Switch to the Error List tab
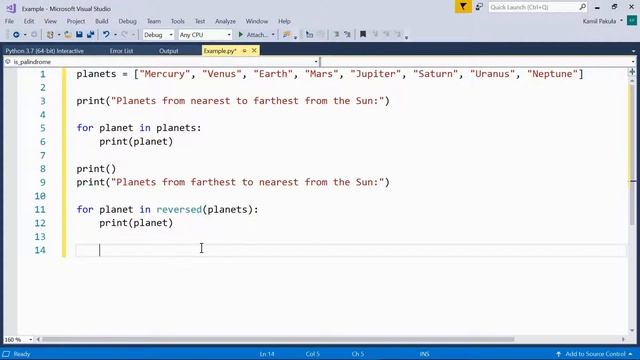Screen dimensions: 640x360 pyautogui.click(x=121, y=51)
